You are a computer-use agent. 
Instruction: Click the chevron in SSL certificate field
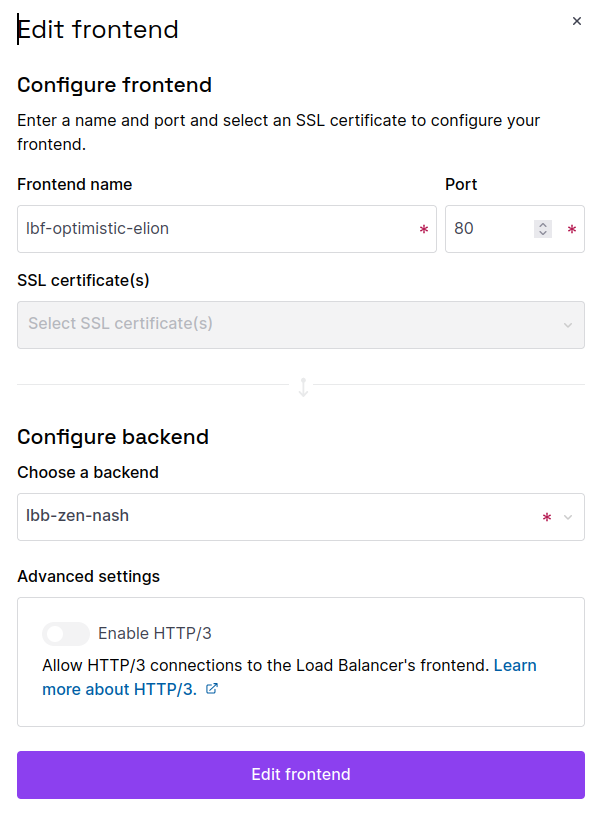[x=568, y=325]
